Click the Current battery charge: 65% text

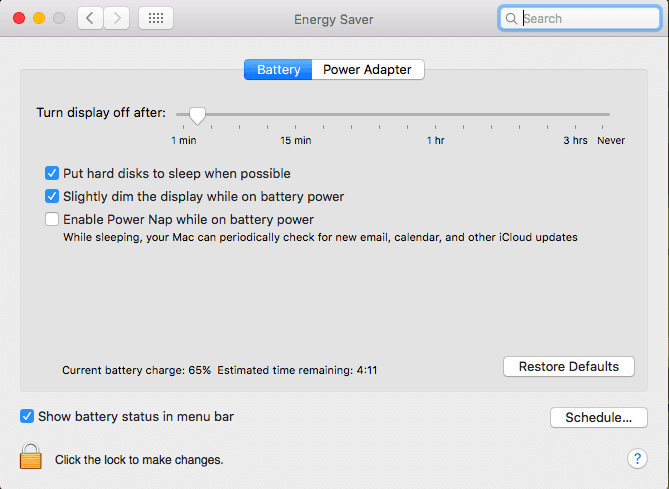(x=137, y=370)
